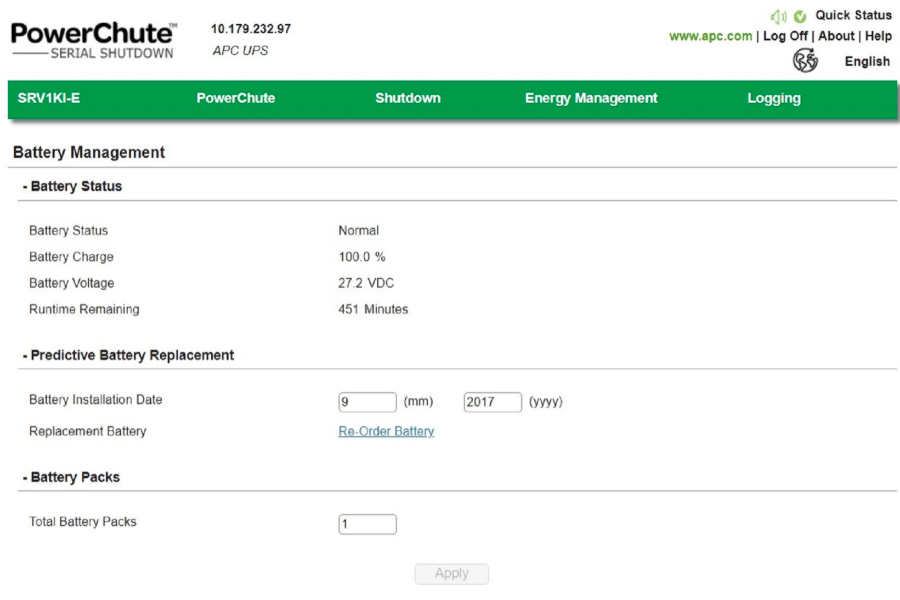This screenshot has height=600, width=900.
Task: Click the APC UPS label
Action: pyautogui.click(x=240, y=51)
